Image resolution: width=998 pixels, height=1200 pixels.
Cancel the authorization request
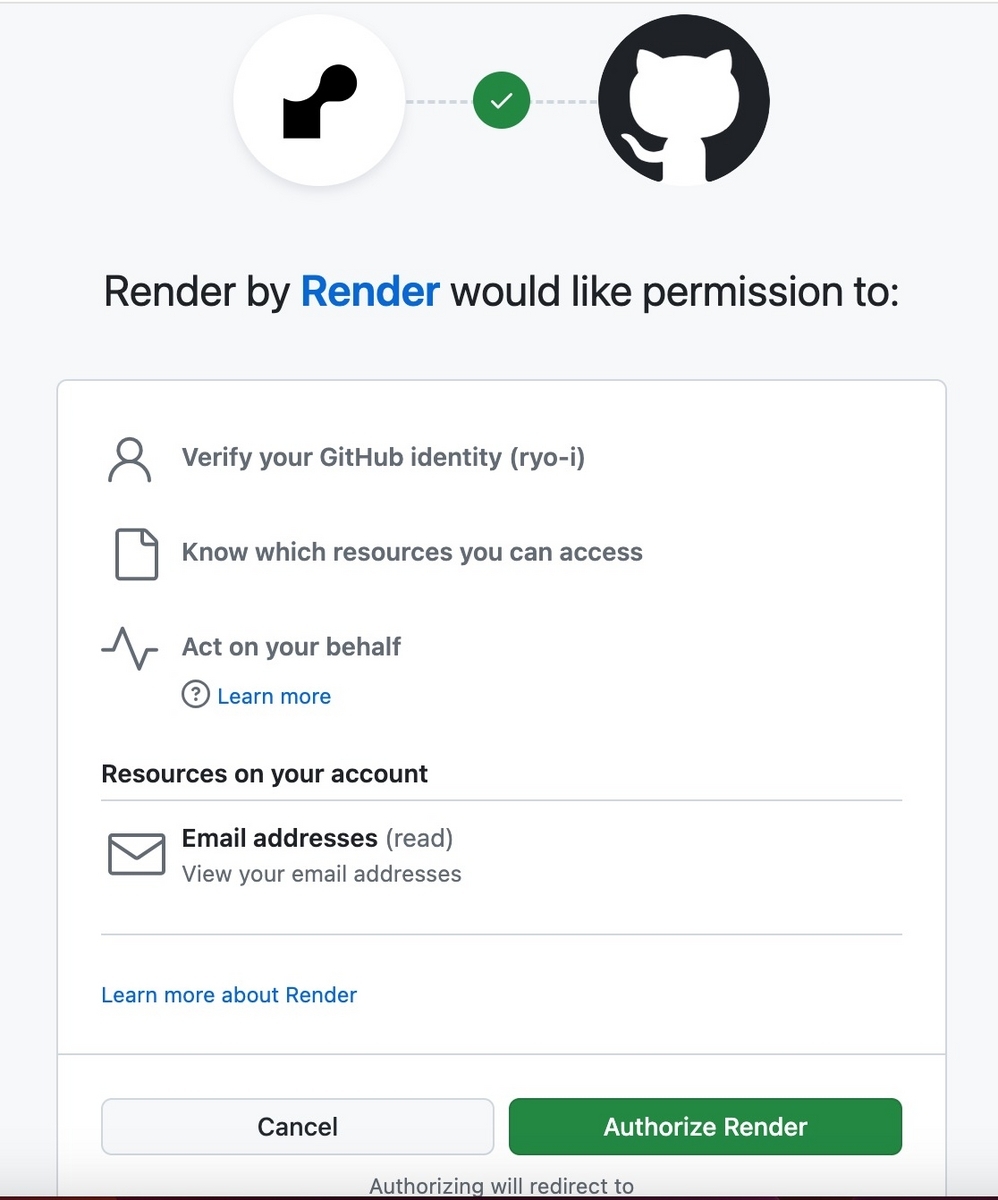(298, 1127)
